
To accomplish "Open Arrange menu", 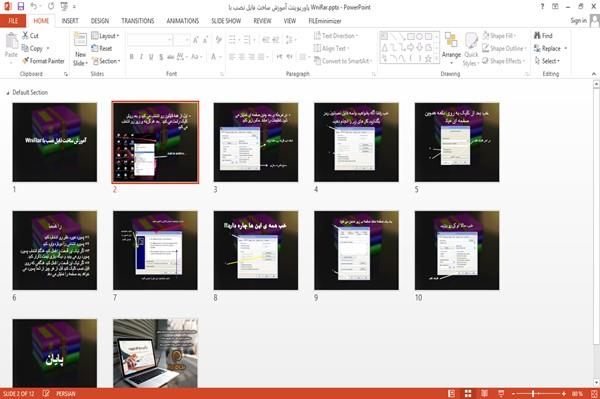I will pyautogui.click(x=451, y=49).
